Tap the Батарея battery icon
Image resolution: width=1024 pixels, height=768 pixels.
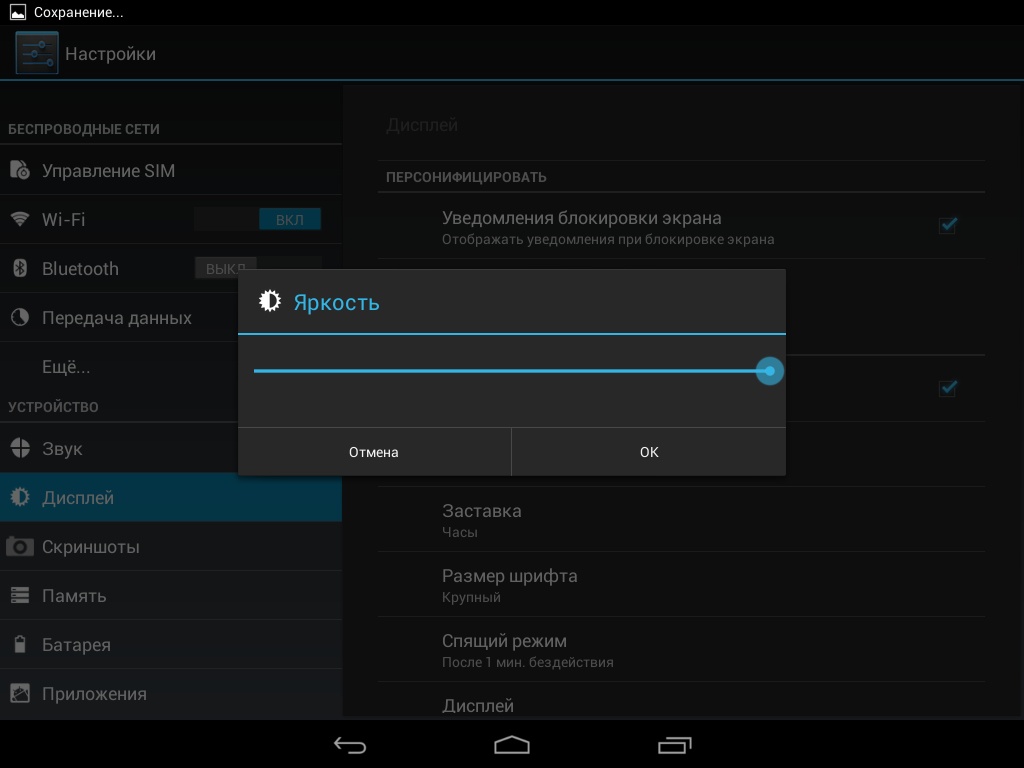click(20, 645)
